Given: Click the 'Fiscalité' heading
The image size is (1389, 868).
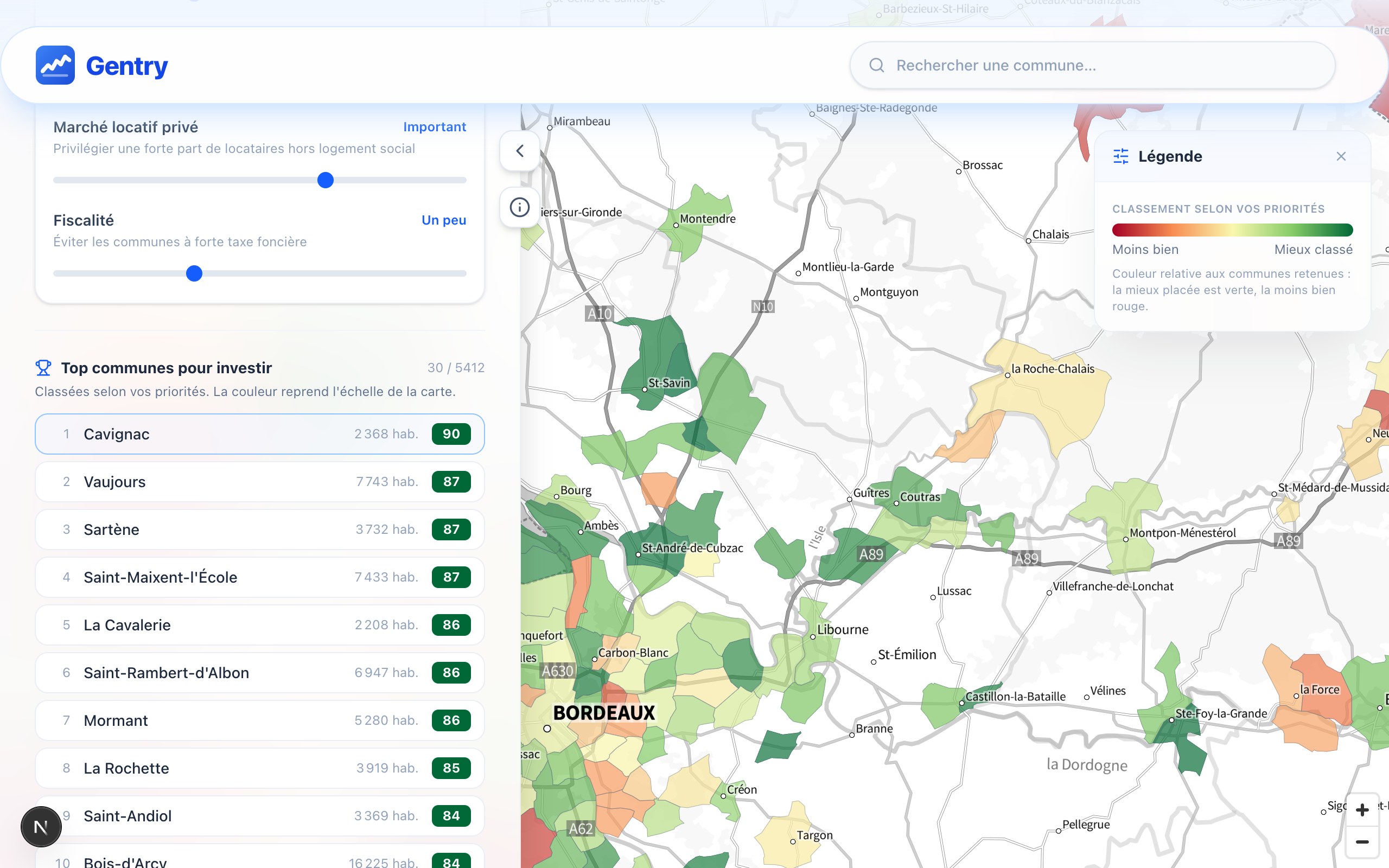Looking at the screenshot, I should (84, 220).
